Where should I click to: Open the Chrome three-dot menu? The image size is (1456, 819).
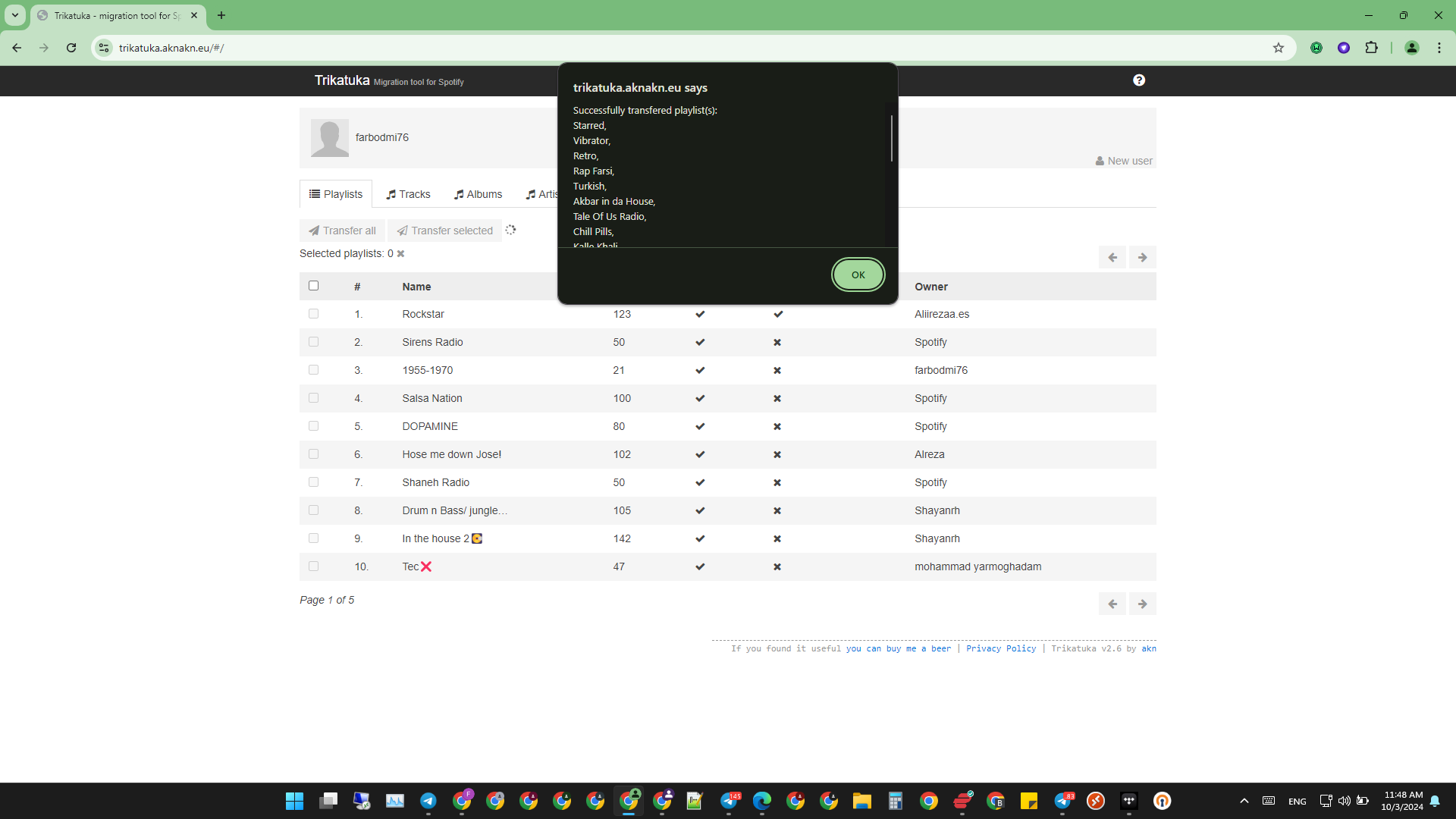pyautogui.click(x=1439, y=48)
